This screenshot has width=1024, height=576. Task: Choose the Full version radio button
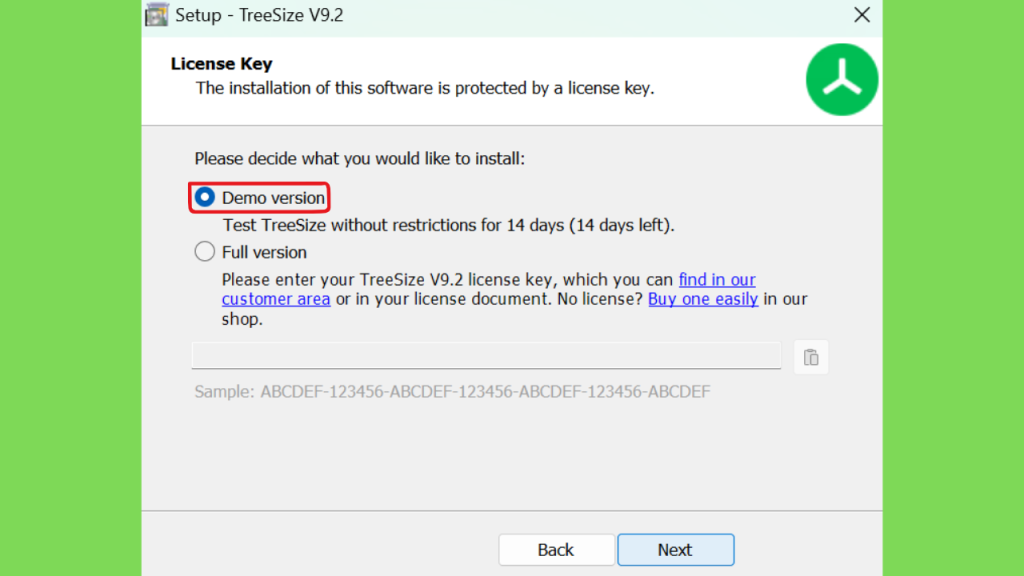tap(204, 251)
